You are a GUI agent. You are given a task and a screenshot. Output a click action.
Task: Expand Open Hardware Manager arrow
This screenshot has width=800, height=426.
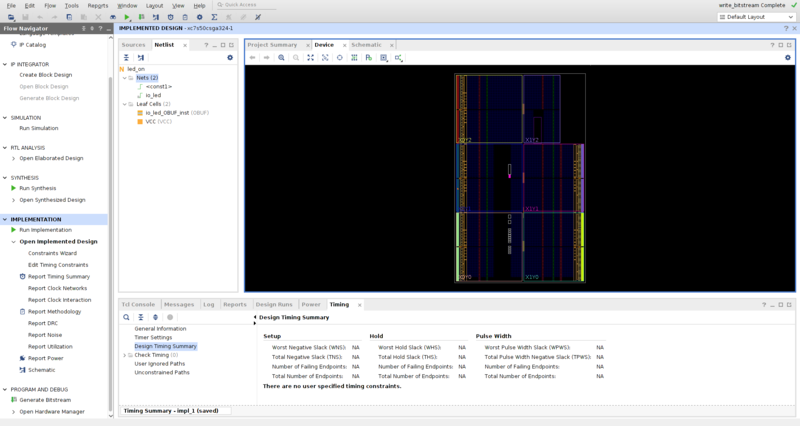point(14,412)
